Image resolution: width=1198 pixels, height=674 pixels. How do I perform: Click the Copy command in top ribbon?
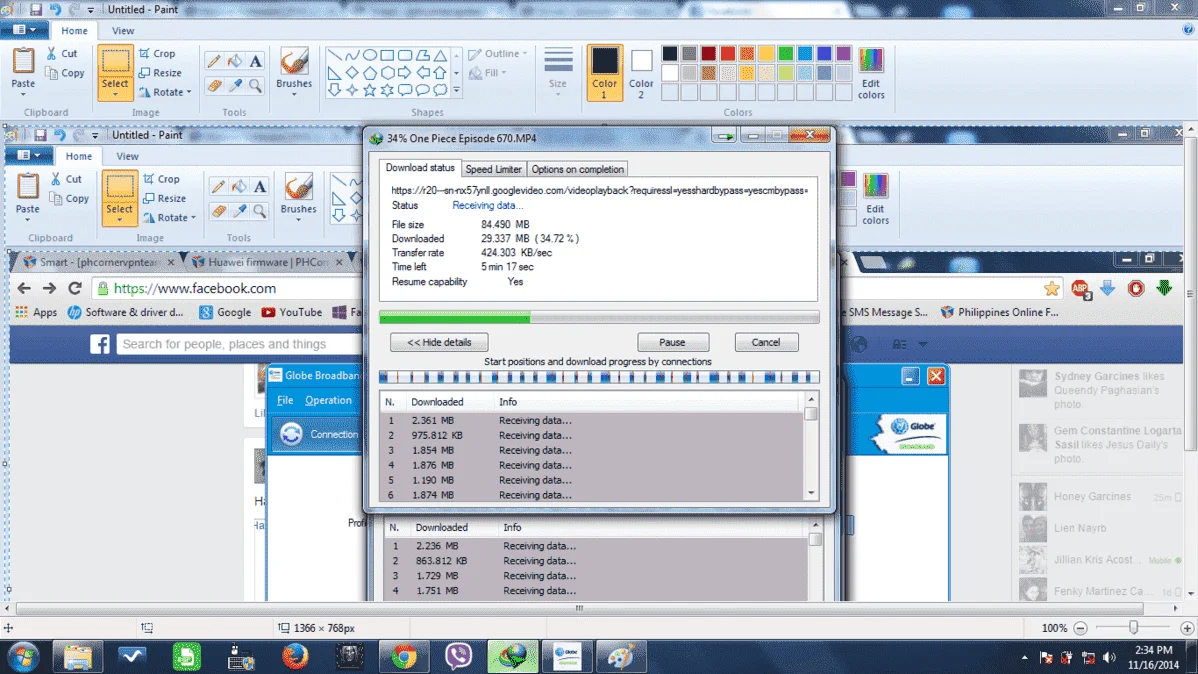click(65, 73)
